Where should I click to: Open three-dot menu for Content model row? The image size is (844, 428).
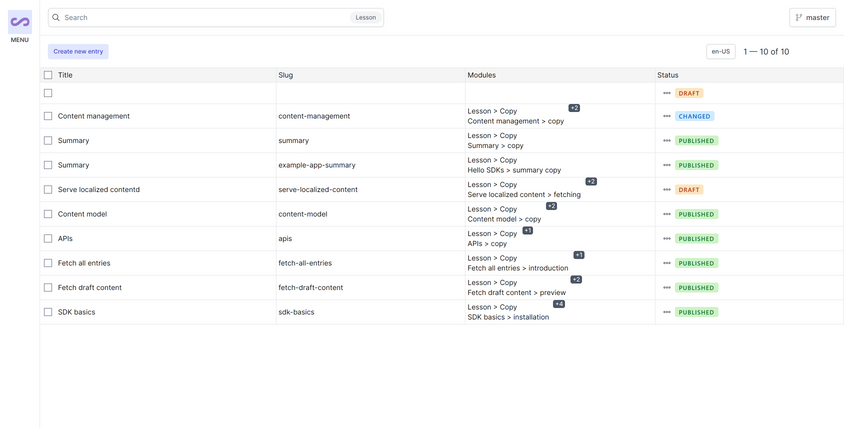[x=667, y=214]
